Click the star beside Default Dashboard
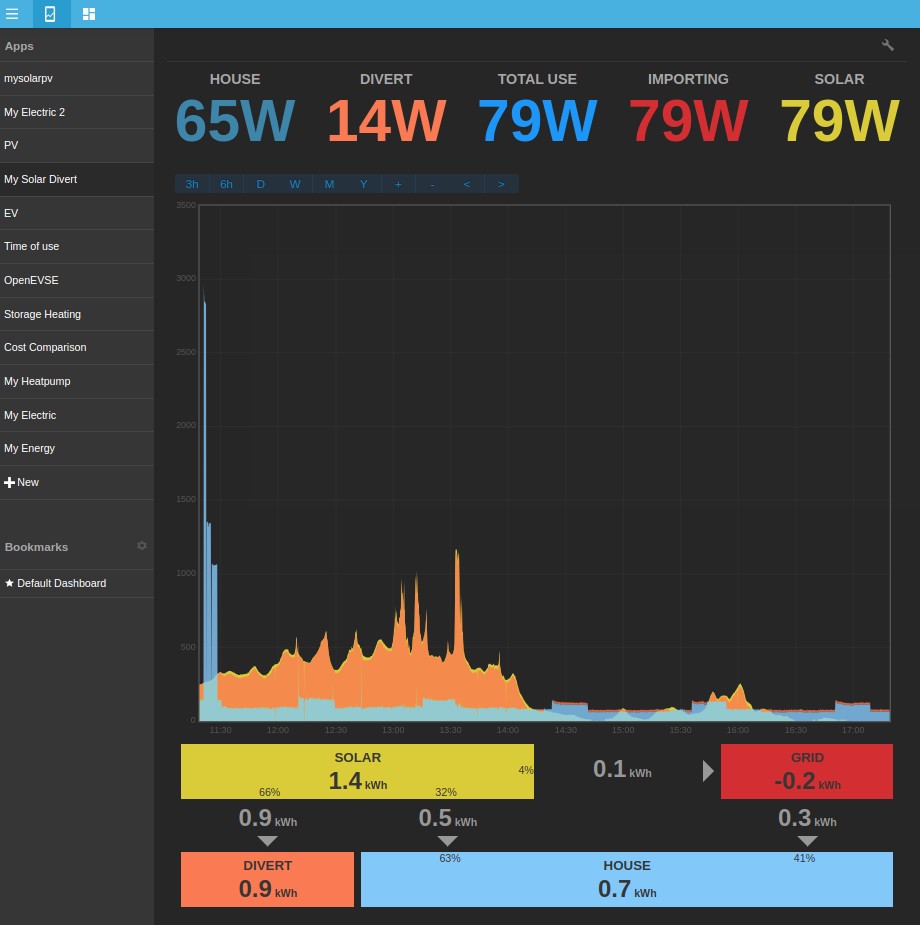920x925 pixels. pos(9,583)
